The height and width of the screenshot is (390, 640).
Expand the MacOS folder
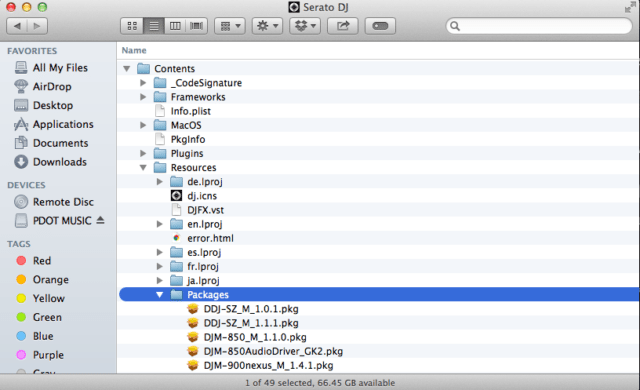click(x=143, y=125)
